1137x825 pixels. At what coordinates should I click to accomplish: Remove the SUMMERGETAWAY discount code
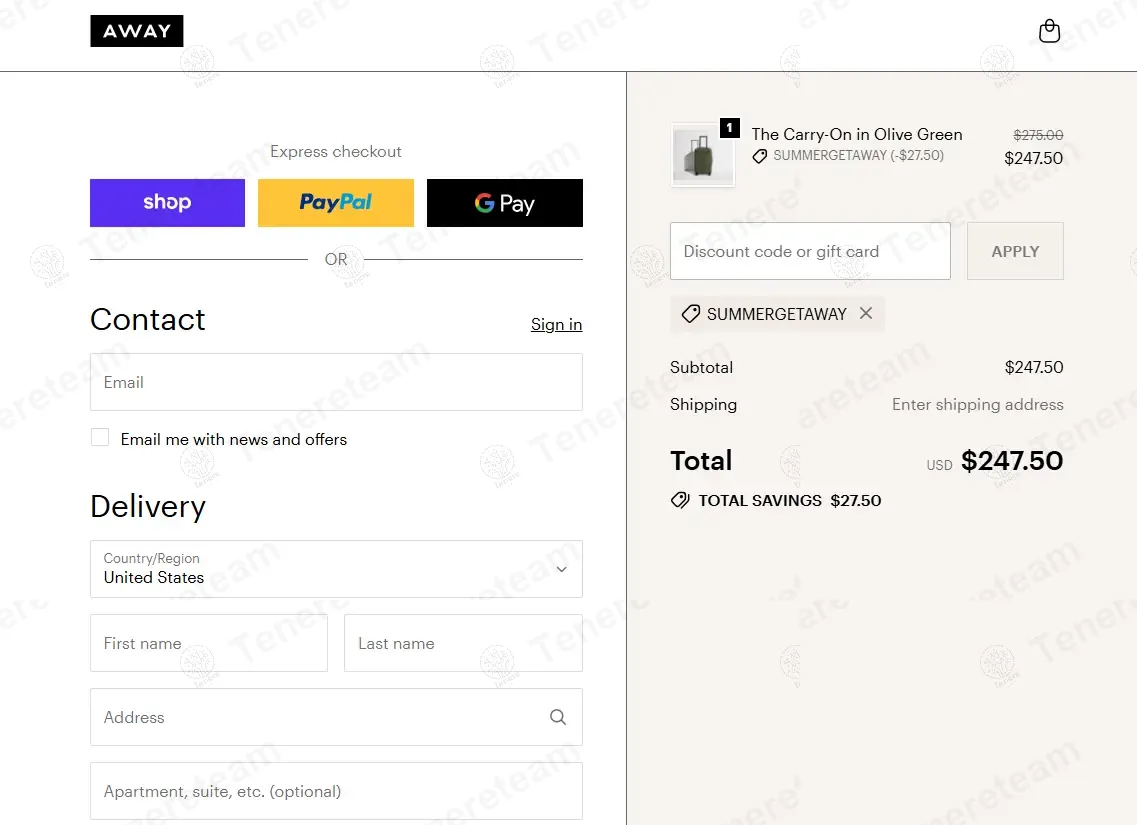pos(866,314)
